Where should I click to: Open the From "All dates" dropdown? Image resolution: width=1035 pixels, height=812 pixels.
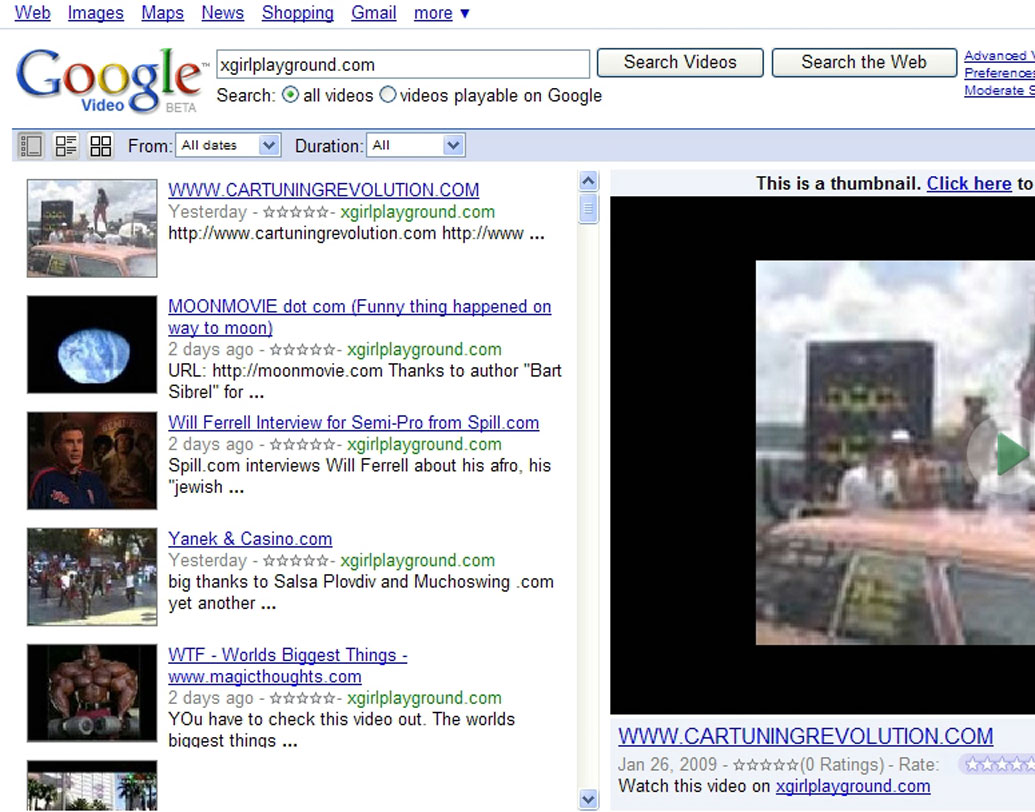tap(227, 146)
